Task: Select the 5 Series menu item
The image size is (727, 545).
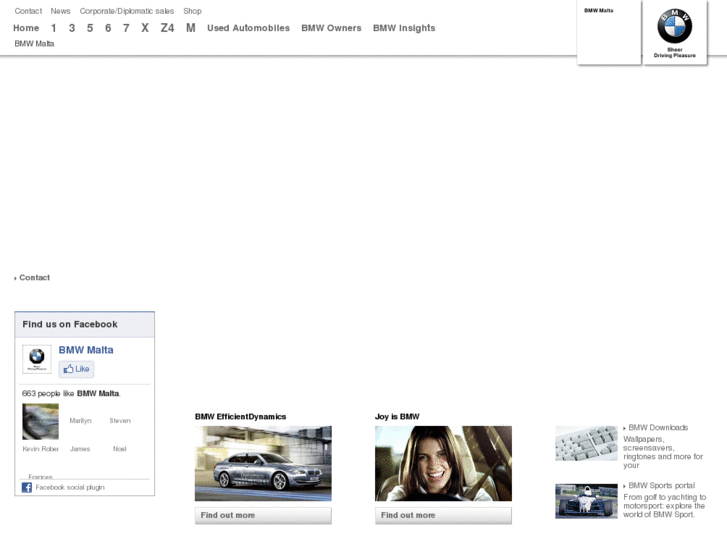Action: point(89,28)
